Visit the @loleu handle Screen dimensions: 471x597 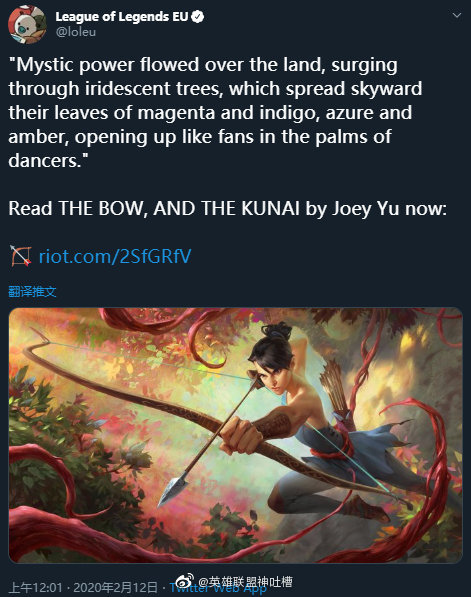(x=76, y=32)
